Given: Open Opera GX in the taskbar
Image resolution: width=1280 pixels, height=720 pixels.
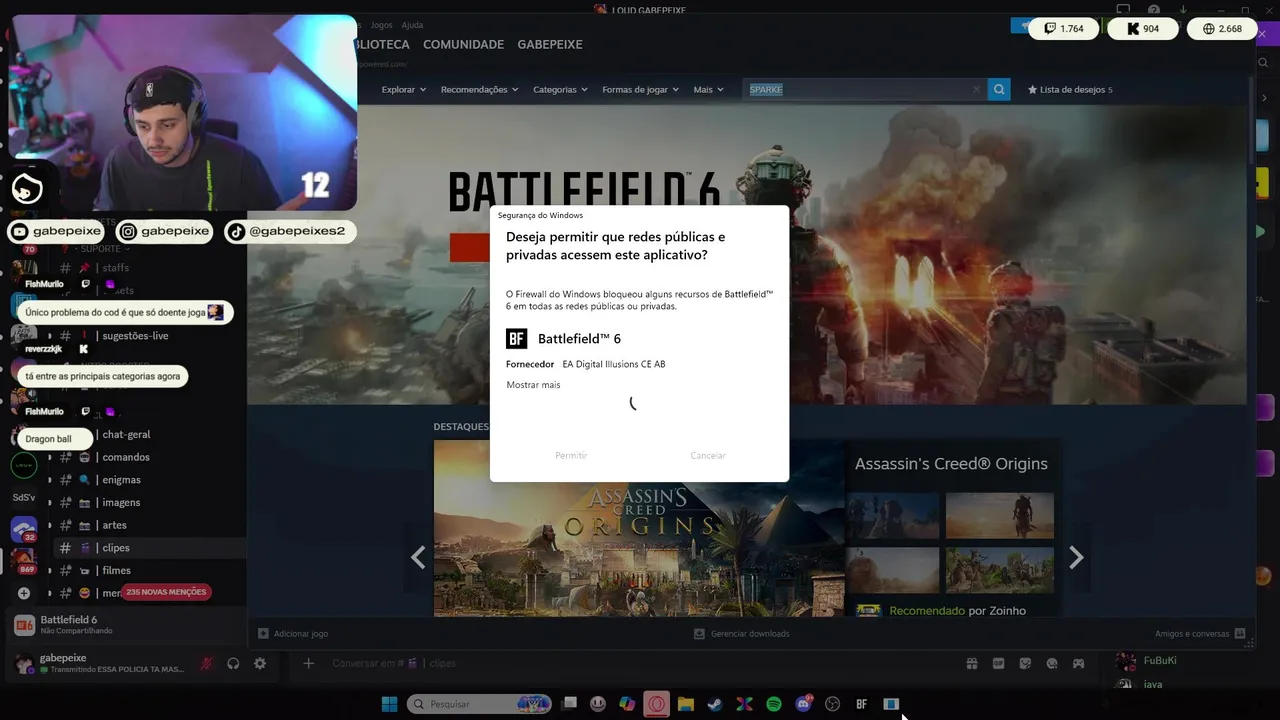Looking at the screenshot, I should [x=656, y=704].
